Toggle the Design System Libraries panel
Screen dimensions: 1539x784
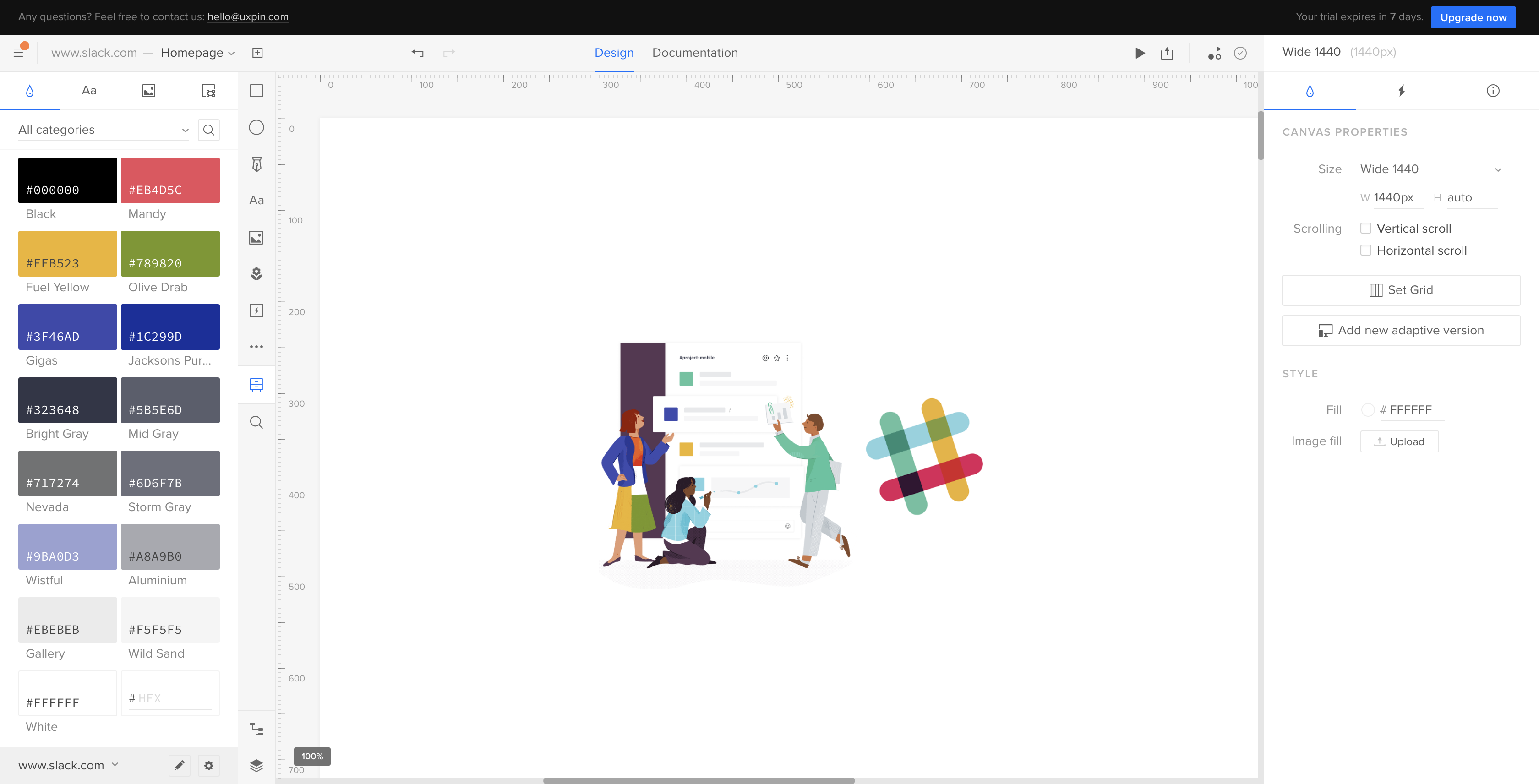[256, 385]
